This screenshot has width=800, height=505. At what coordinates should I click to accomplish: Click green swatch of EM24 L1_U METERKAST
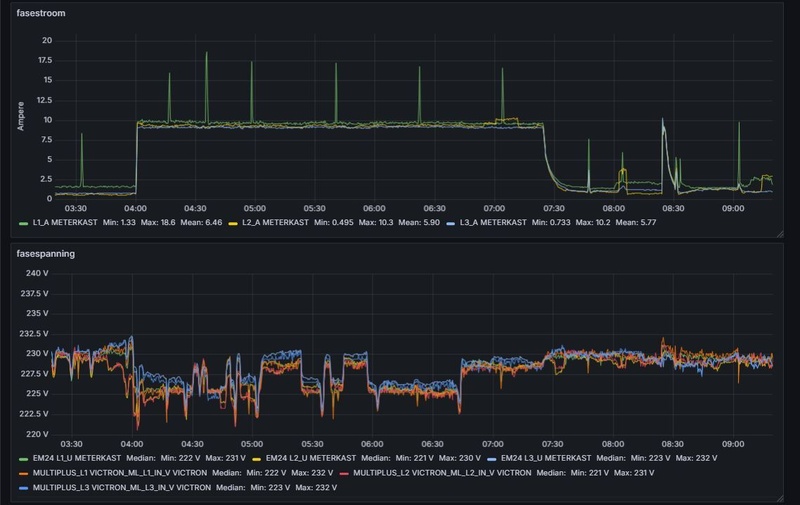pos(23,459)
